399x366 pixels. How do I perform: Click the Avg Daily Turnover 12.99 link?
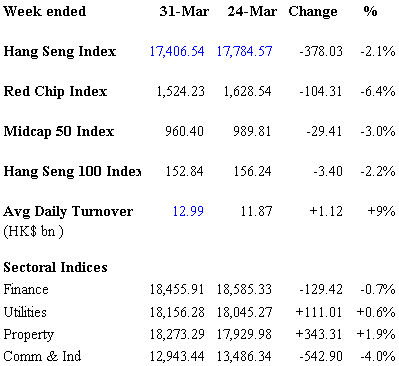(x=188, y=211)
